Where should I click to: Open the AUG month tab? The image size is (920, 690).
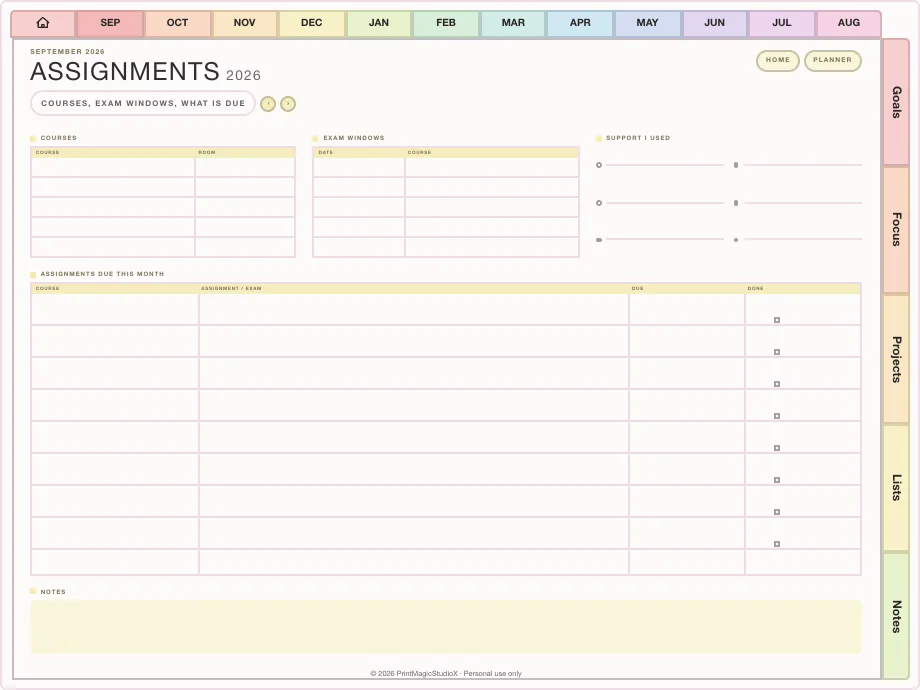coord(848,23)
